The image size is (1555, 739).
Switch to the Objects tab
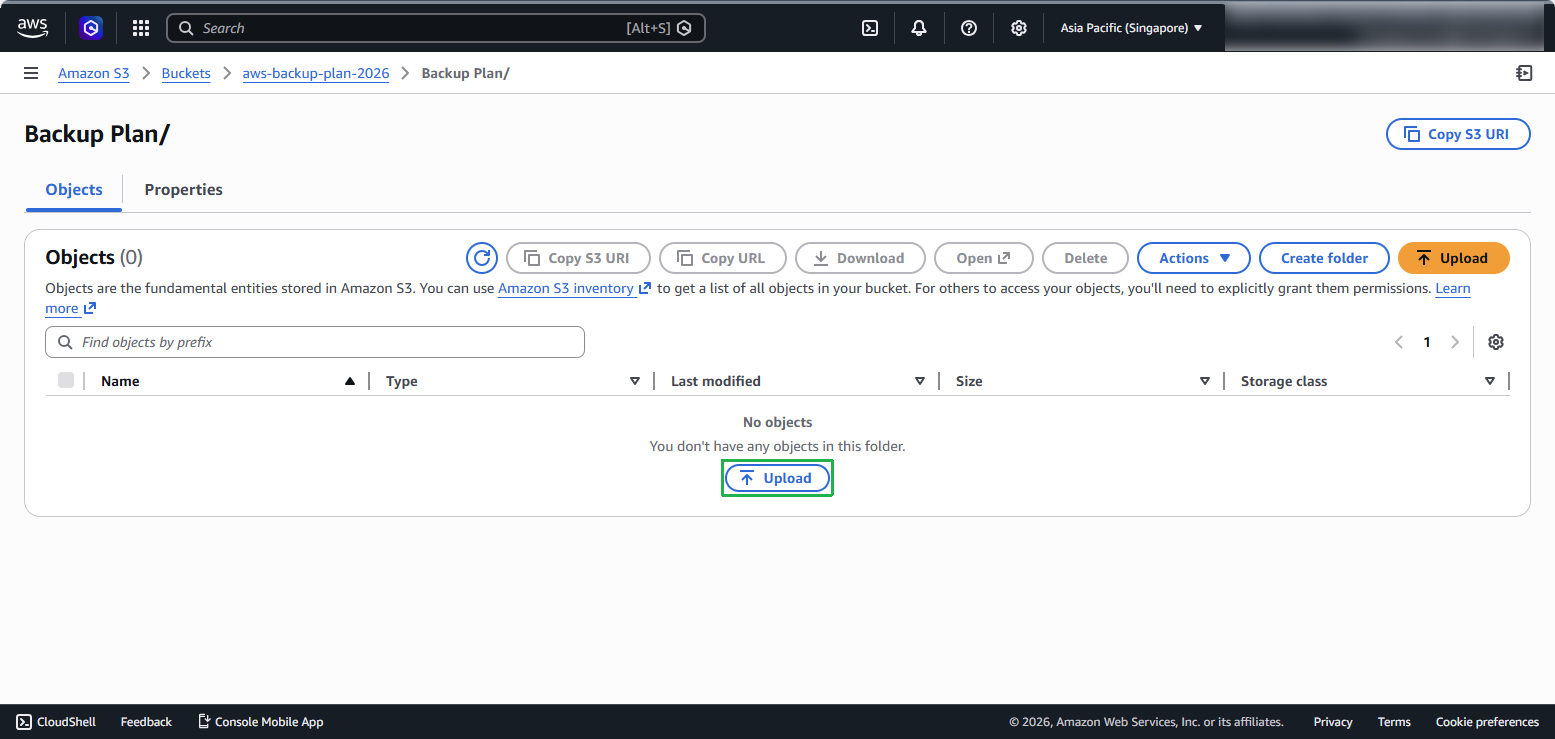pos(74,189)
